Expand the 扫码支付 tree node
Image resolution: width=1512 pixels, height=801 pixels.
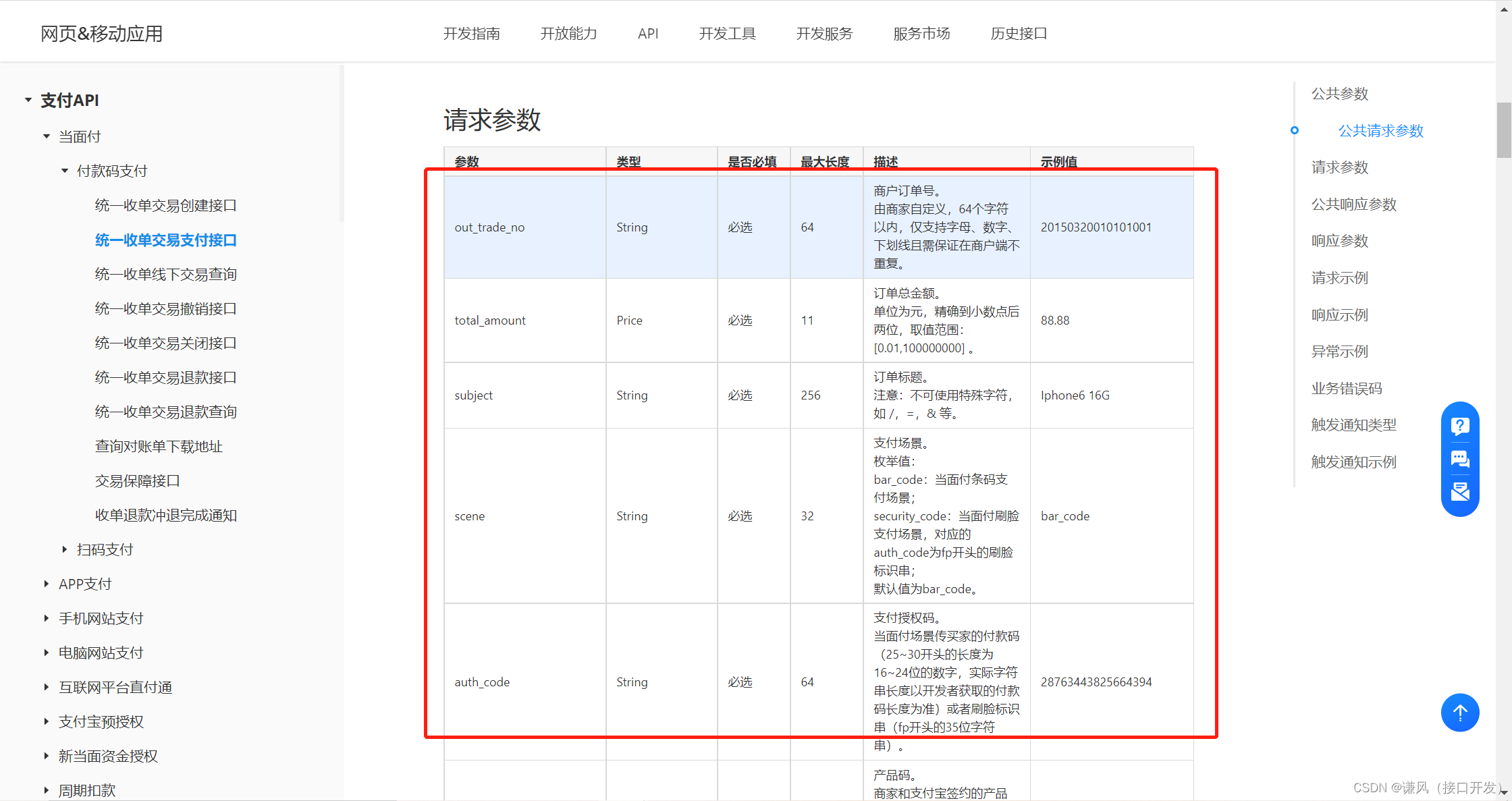pos(65,549)
